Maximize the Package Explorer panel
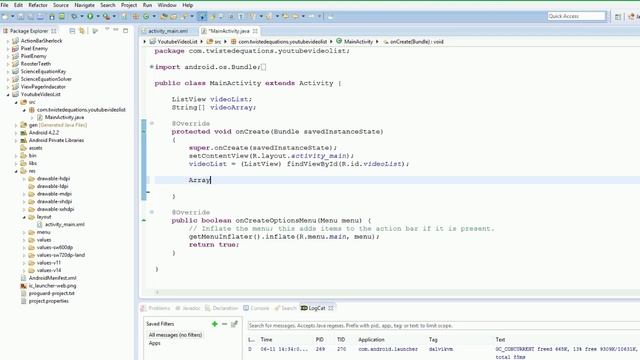Viewport: 640px width, 360px height. tap(125, 30)
